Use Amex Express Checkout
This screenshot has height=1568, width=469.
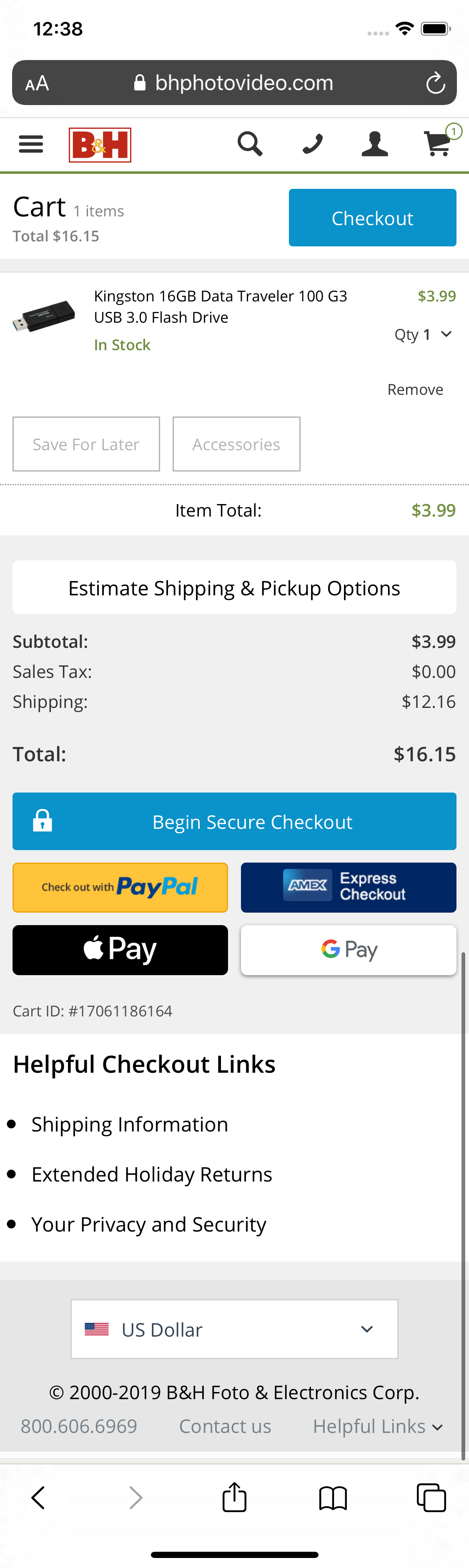click(348, 888)
